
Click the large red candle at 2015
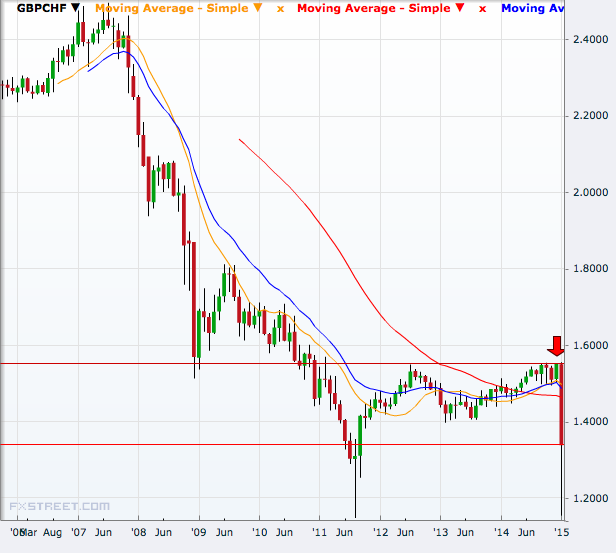562,404
